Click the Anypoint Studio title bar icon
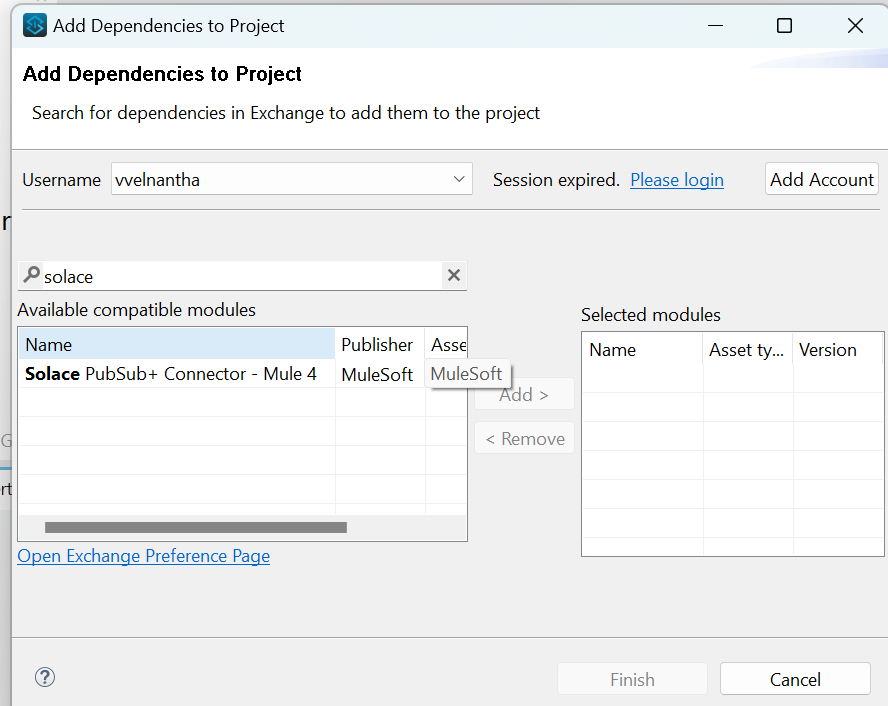The image size is (888, 706). click(x=35, y=26)
